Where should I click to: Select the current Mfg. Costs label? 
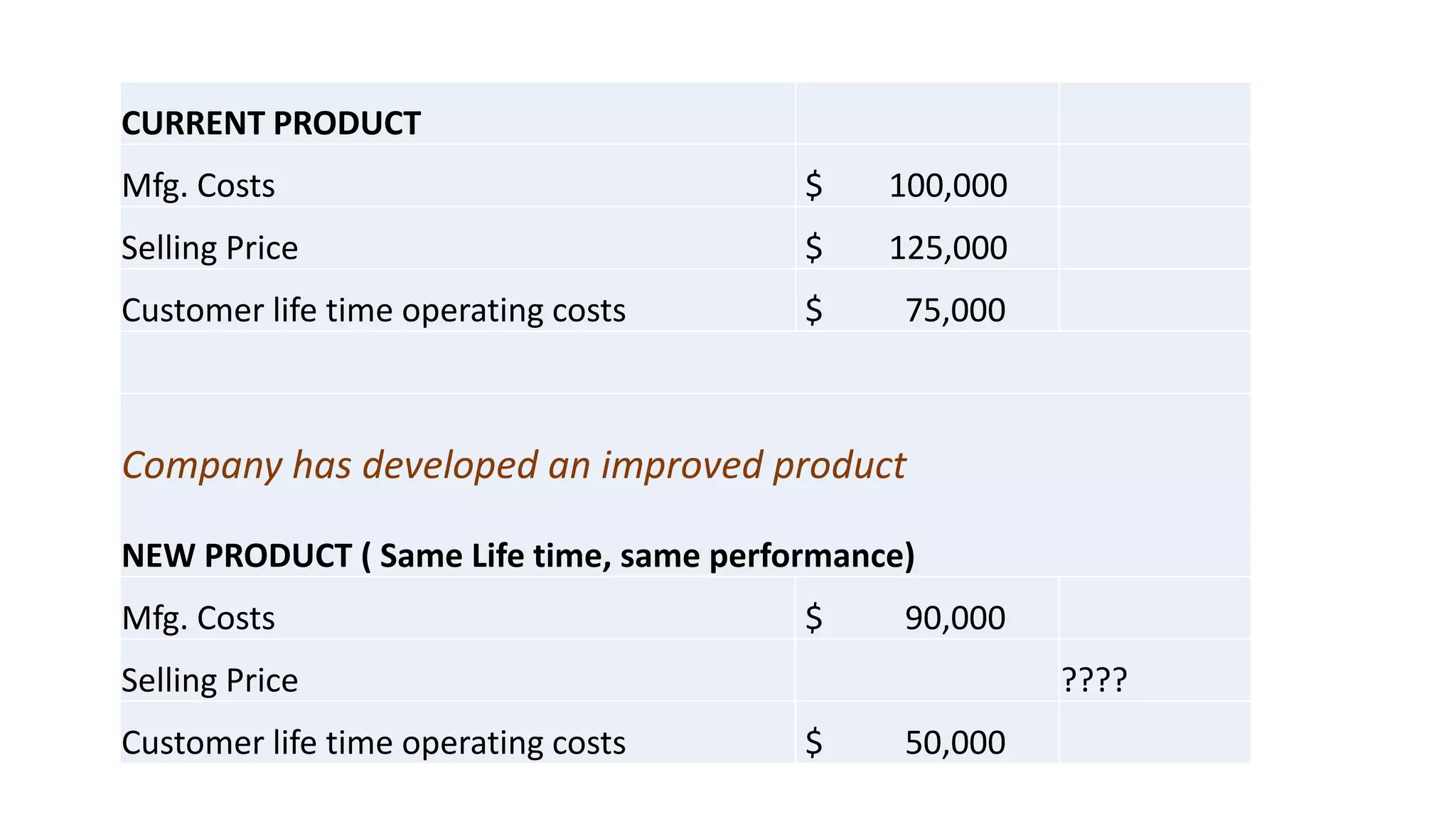(198, 186)
